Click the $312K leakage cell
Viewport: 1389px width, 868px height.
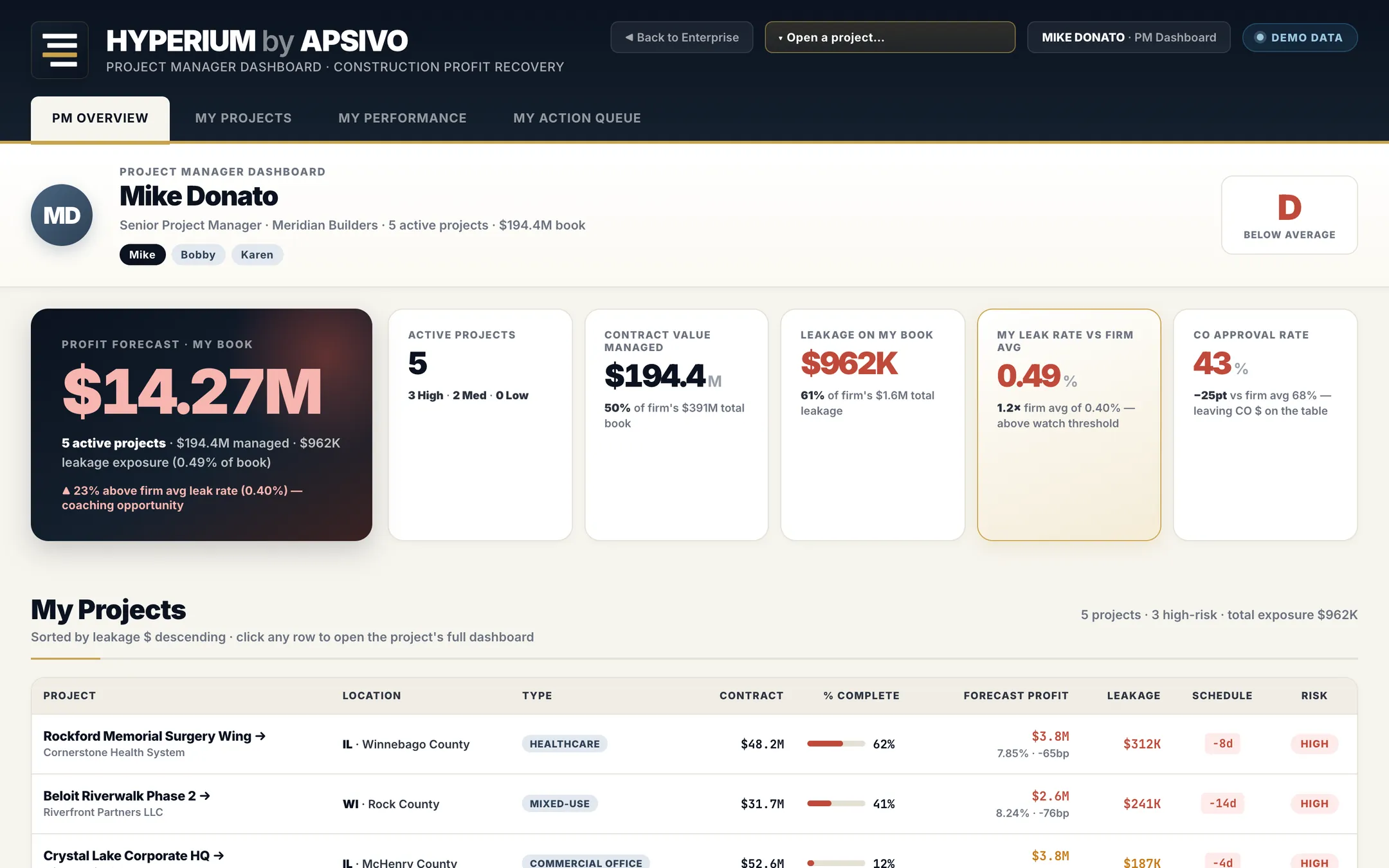(1142, 744)
